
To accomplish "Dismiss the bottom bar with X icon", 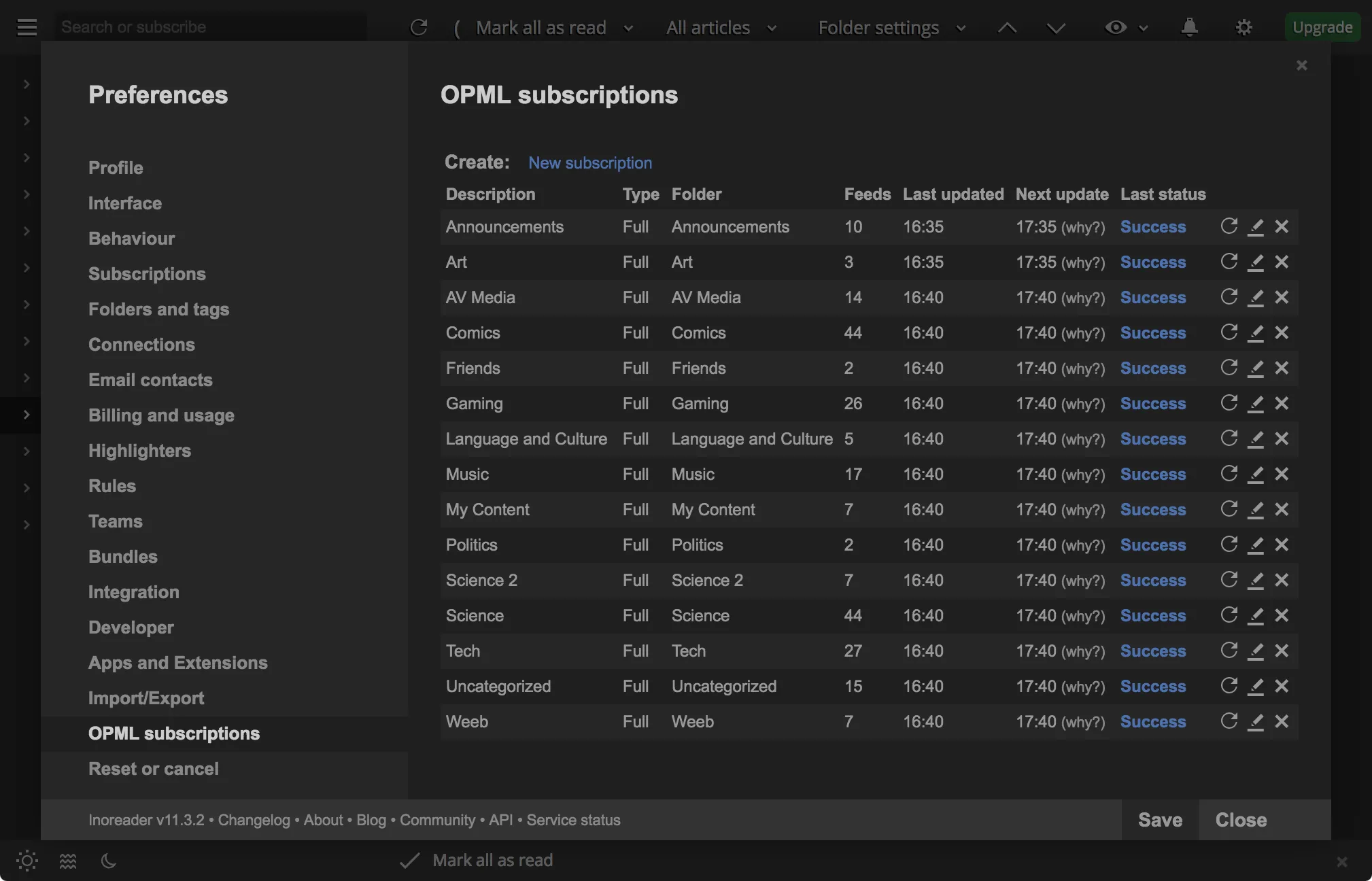I will click(x=1341, y=861).
